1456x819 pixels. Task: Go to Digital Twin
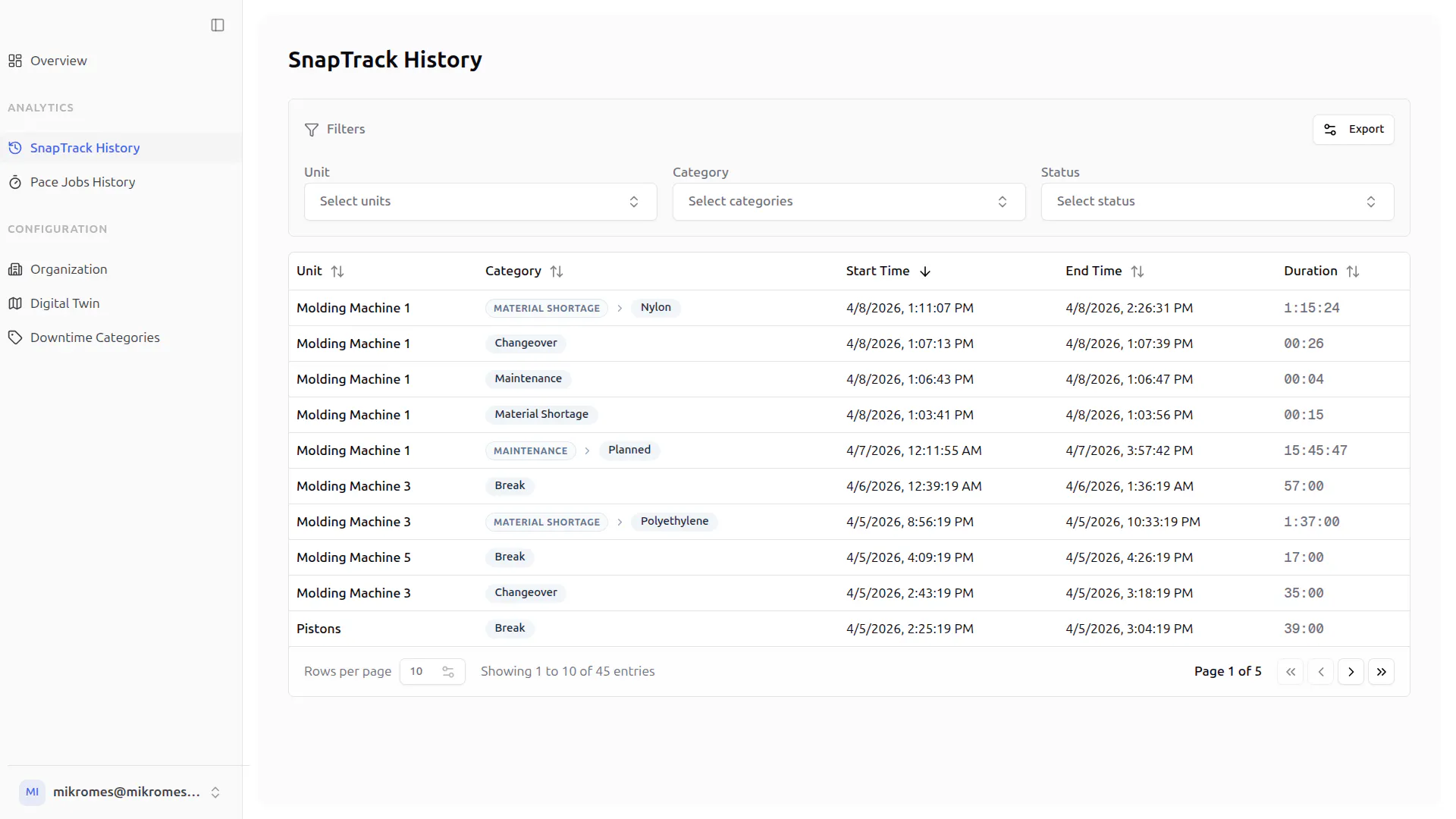[64, 303]
